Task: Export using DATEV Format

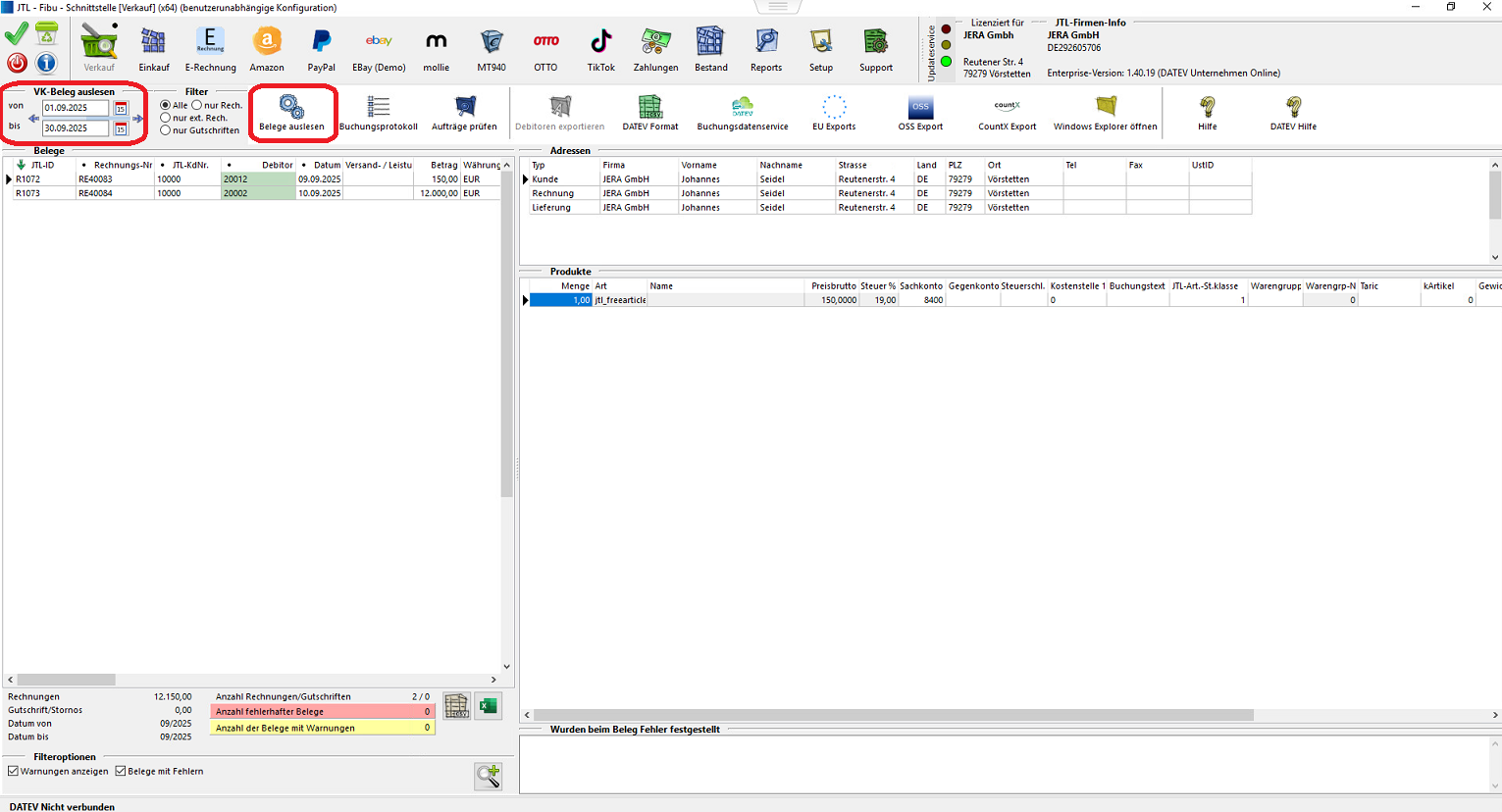Action: click(649, 108)
